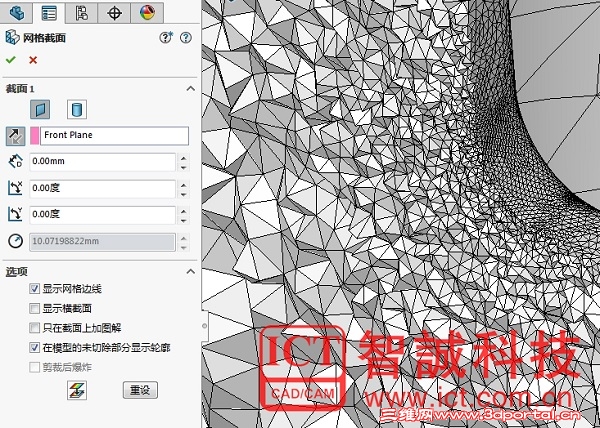Increase Y rotation with up arrow
The height and width of the screenshot is (428, 600).
pos(184,211)
